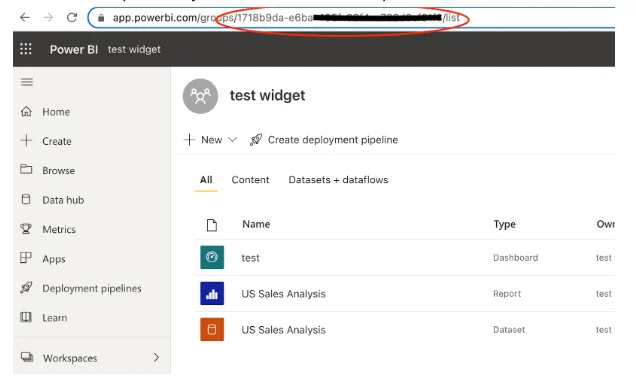Open the Metrics trophy icon

click(x=26, y=229)
